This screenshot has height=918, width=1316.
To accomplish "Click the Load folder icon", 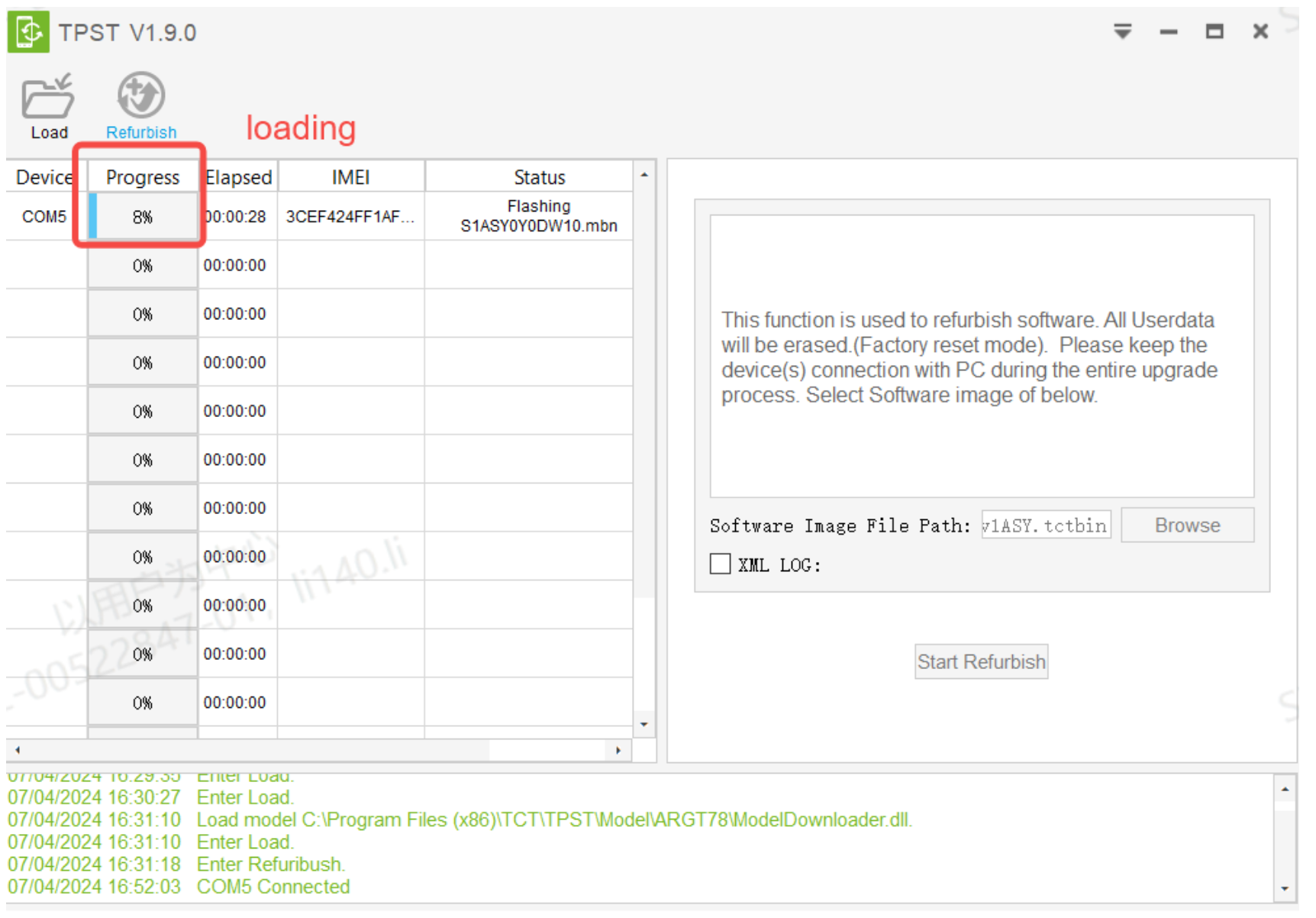I will click(x=48, y=97).
